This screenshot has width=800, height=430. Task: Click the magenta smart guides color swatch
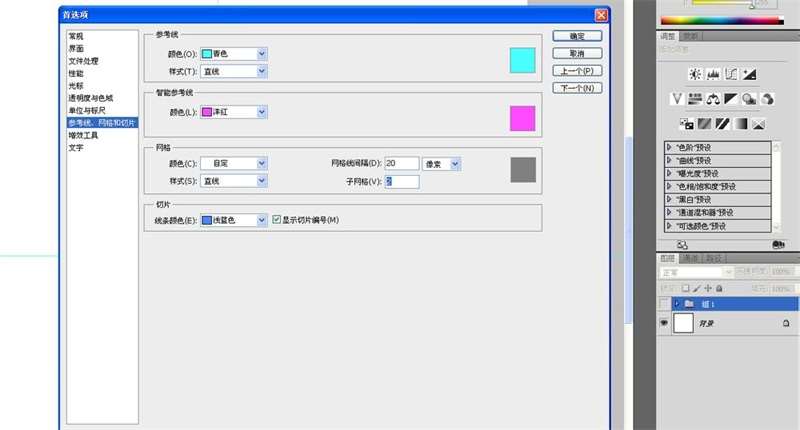(x=522, y=118)
